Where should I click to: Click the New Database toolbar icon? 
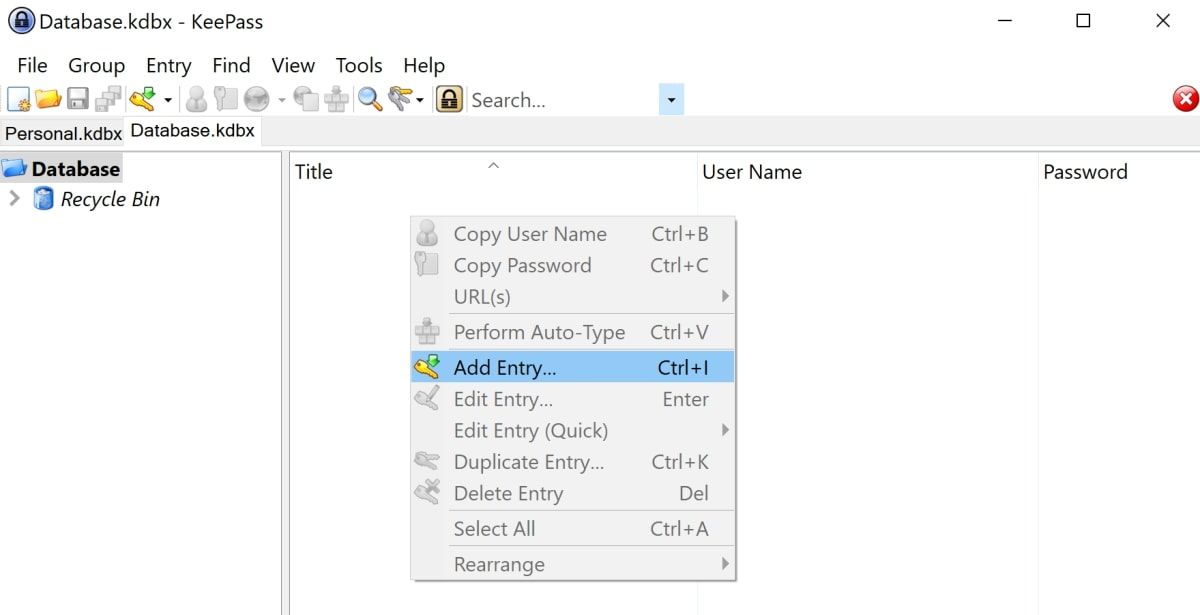[x=18, y=99]
